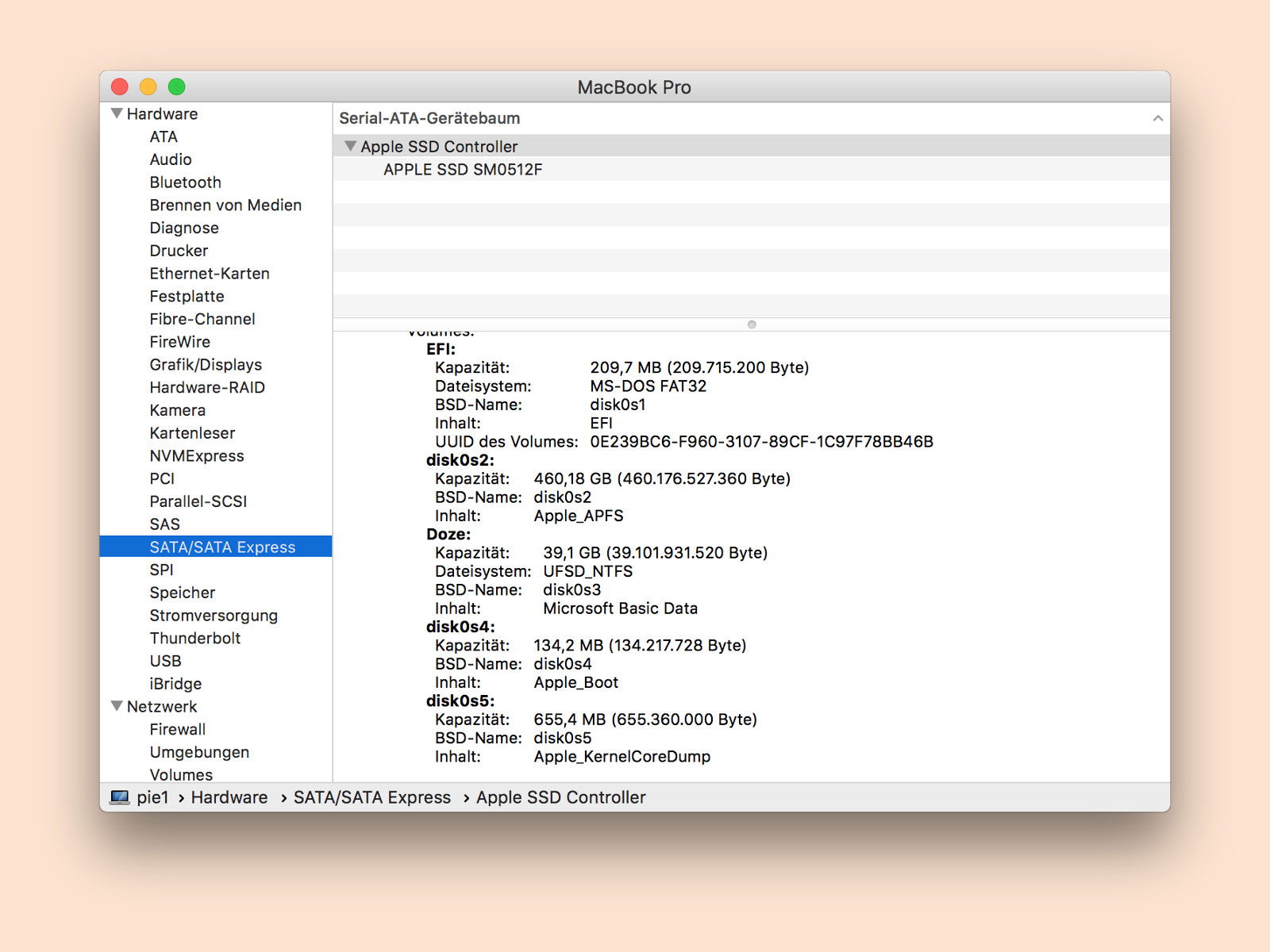1270x952 pixels.
Task: Click the pane divider handle dot
Action: coord(752,324)
